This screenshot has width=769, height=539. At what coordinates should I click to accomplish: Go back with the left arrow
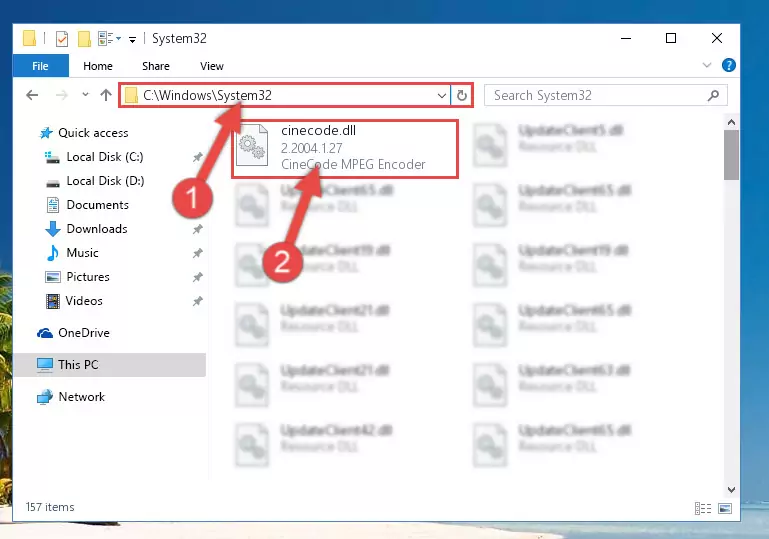32,95
